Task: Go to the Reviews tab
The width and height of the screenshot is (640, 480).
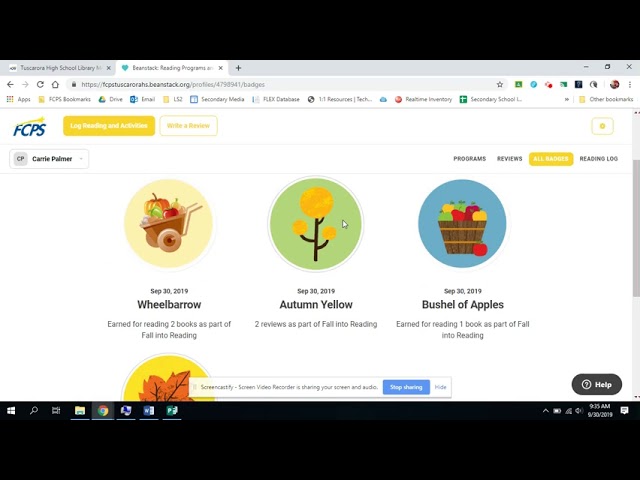Action: click(x=509, y=159)
